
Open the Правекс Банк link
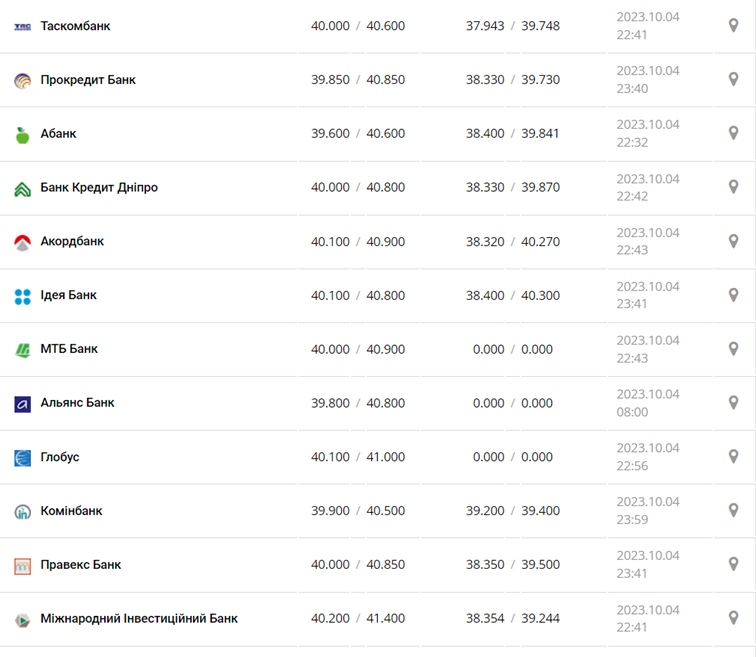point(80,565)
